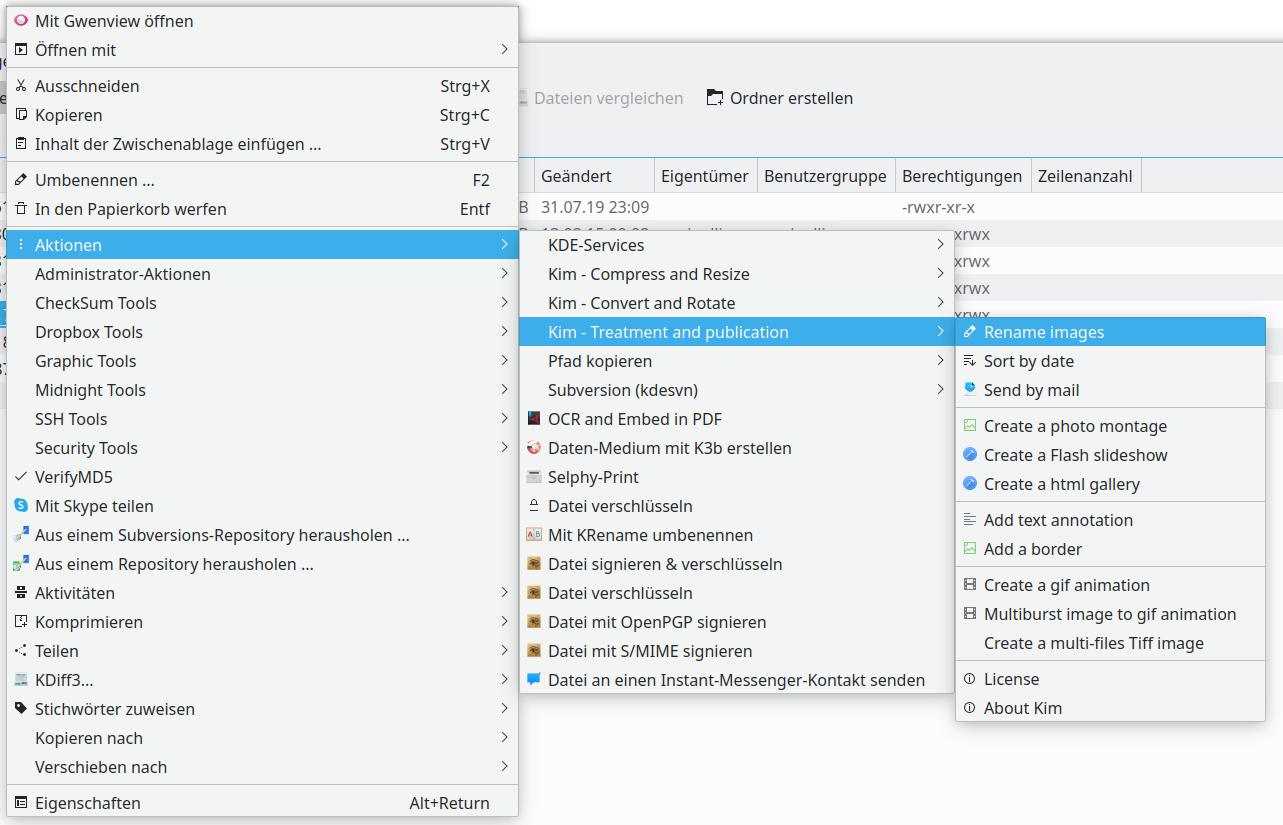
Task: Expand the 'Öffnen mit' submenu
Action: click(263, 49)
